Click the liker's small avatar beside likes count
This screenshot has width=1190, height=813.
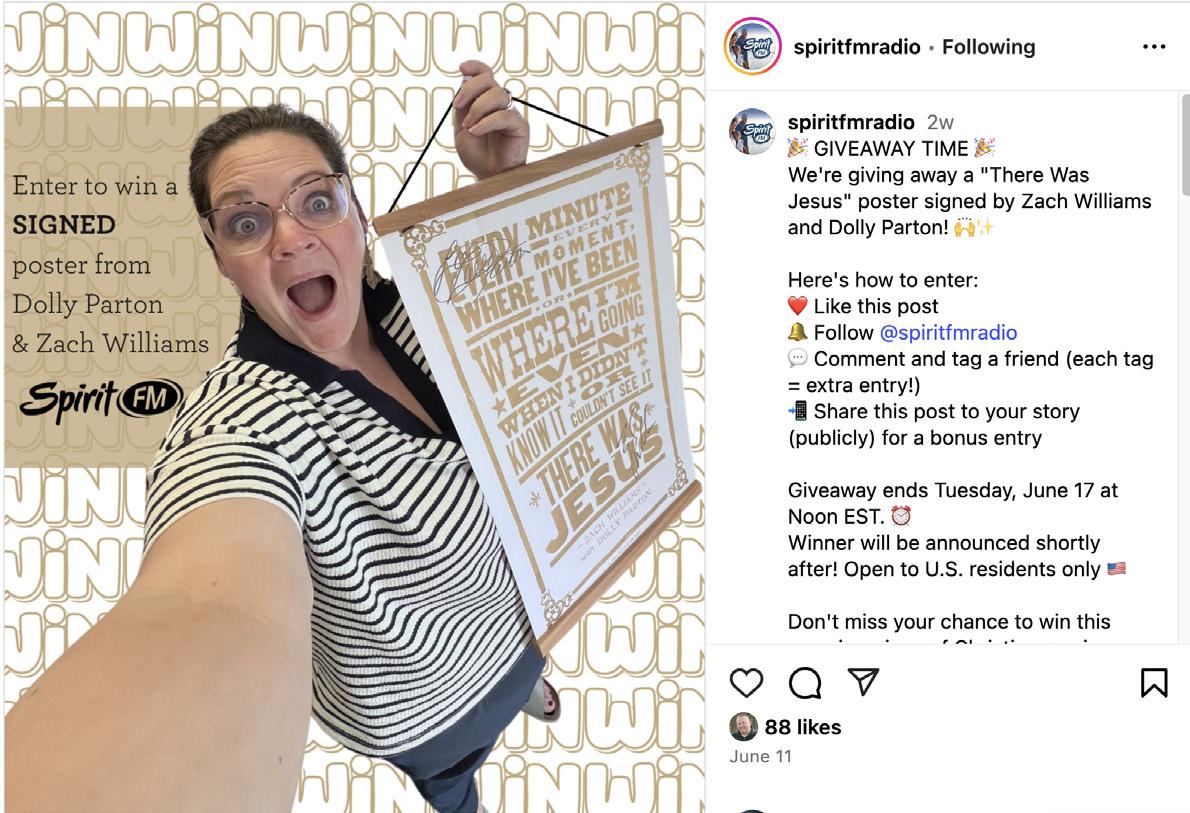[743, 727]
